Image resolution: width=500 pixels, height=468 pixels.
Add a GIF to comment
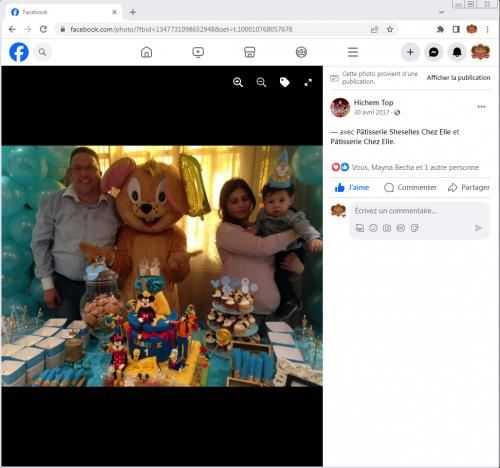401,228
